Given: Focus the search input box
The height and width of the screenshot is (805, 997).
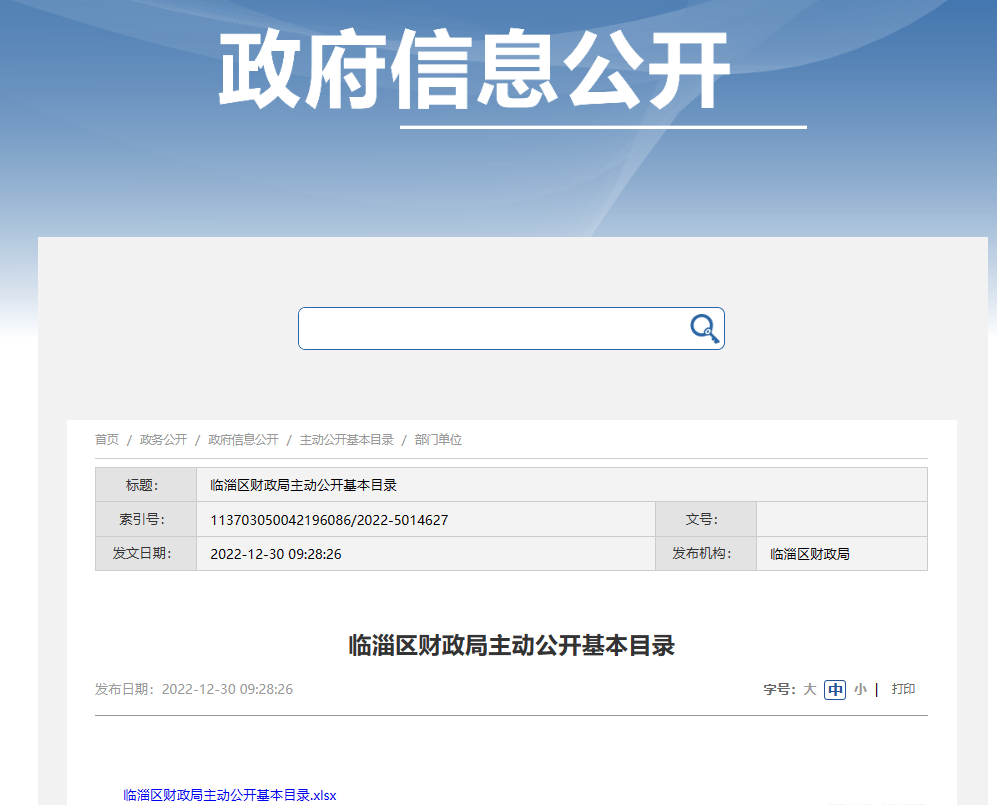Looking at the screenshot, I should (x=490, y=329).
